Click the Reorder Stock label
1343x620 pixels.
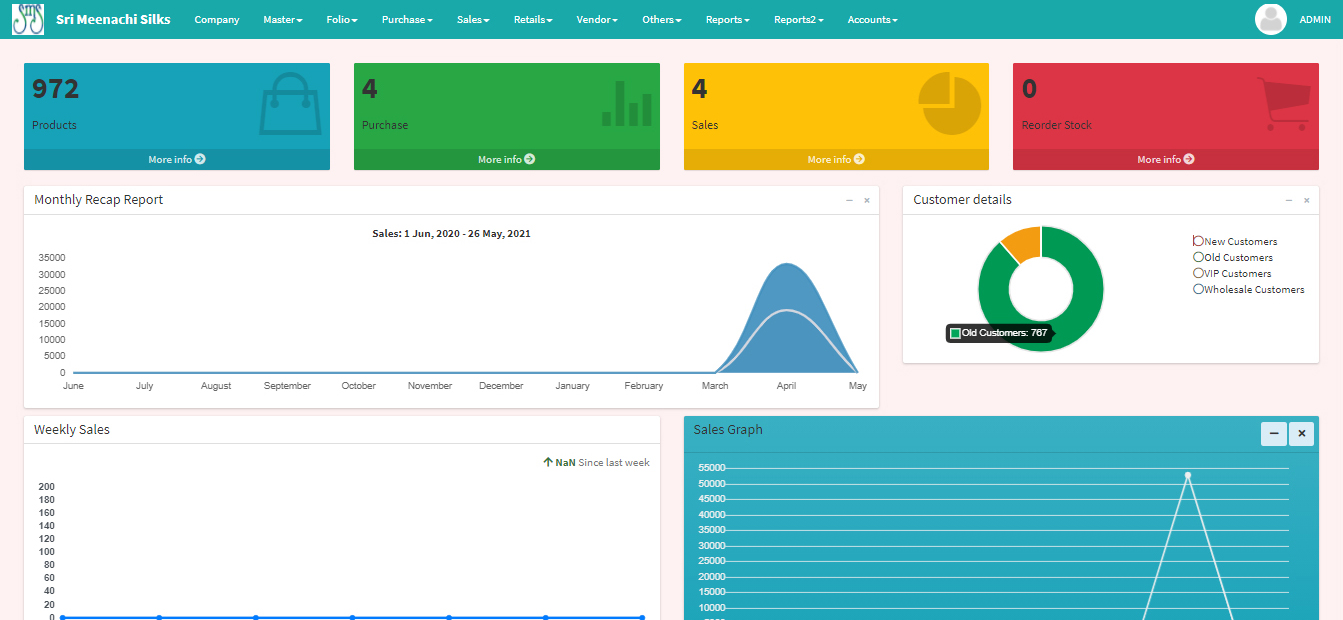coord(1057,126)
